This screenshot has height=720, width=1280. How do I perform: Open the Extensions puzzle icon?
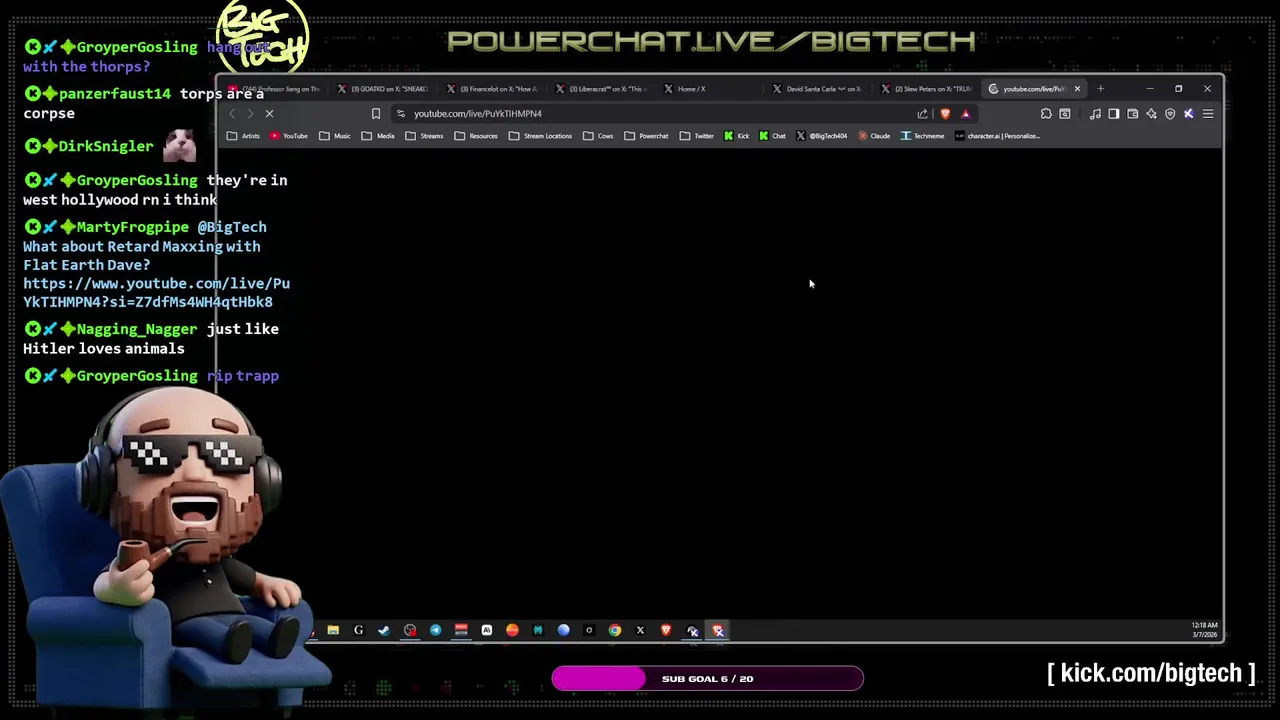[x=1046, y=114]
